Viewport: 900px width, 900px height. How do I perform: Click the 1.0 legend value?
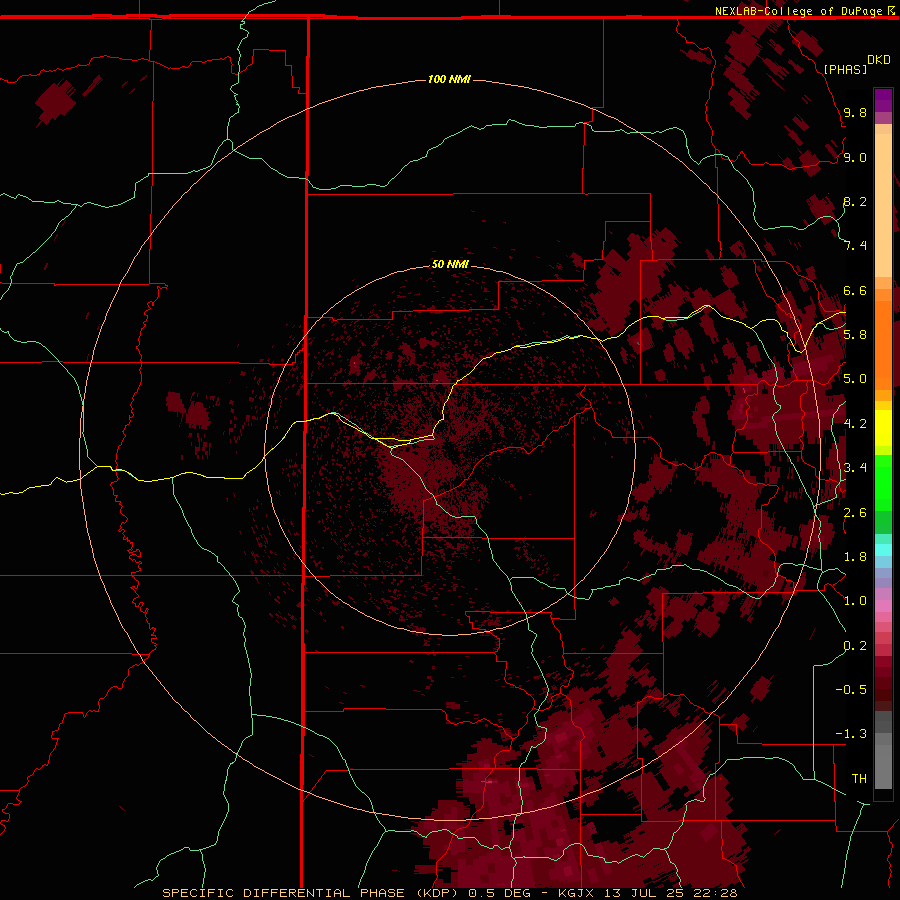tap(855, 601)
